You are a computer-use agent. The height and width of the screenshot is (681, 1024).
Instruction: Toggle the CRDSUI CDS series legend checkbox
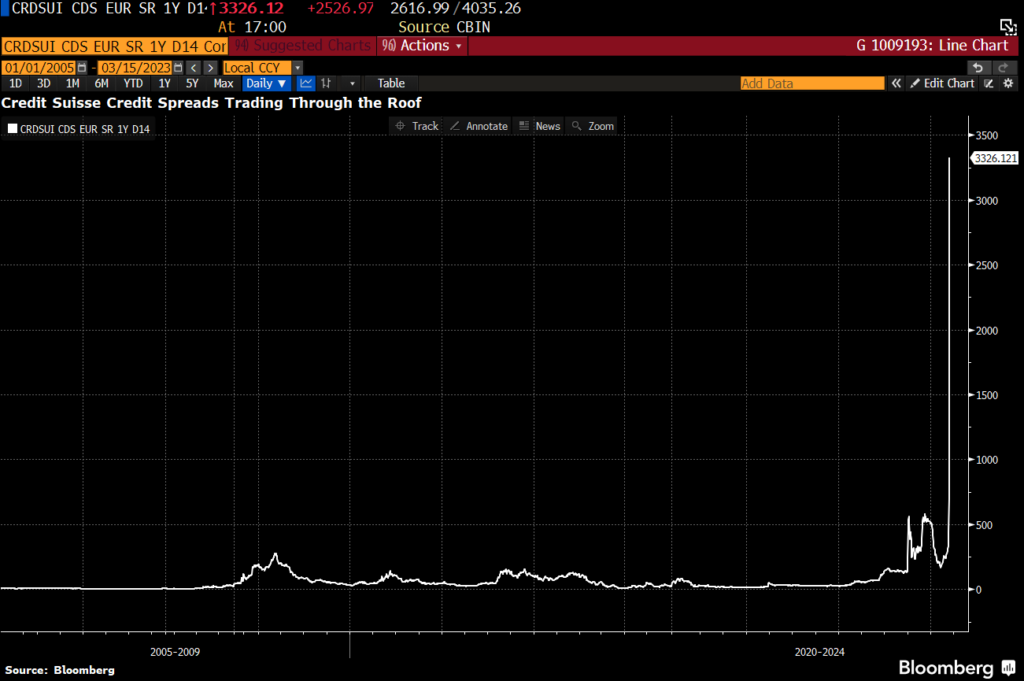(x=12, y=128)
